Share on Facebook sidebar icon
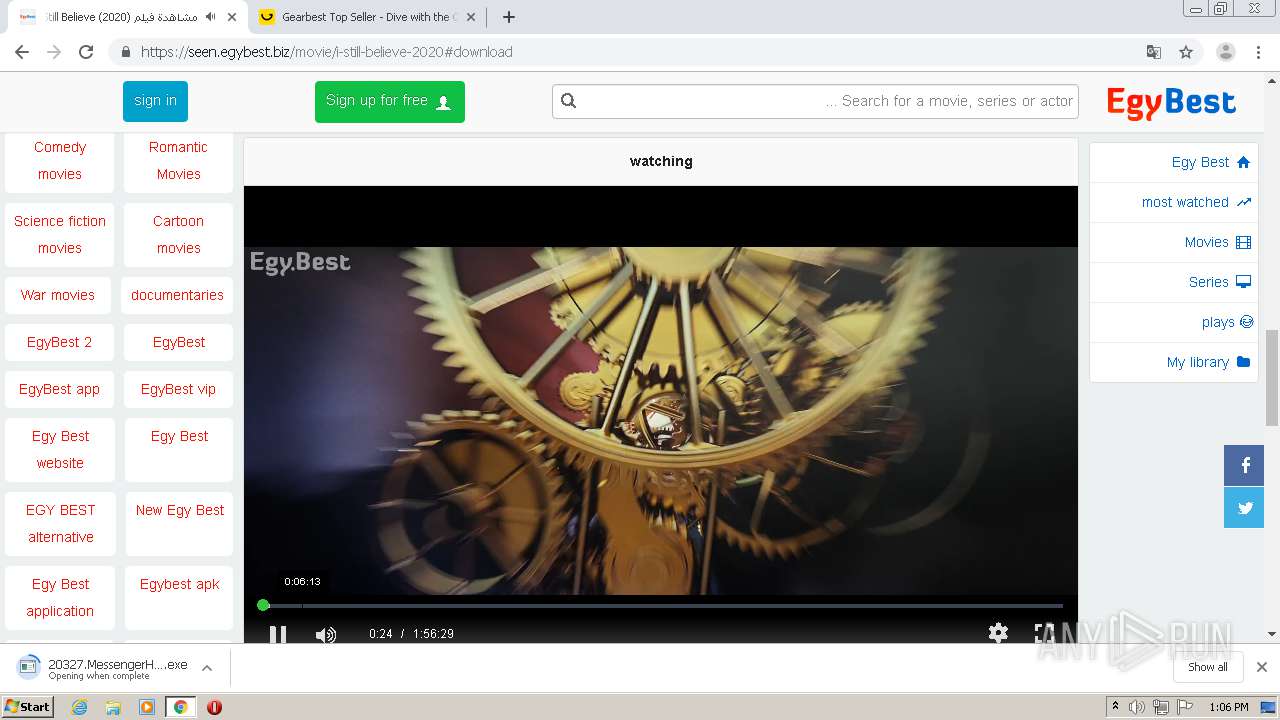The height and width of the screenshot is (720, 1280). pos(1244,465)
